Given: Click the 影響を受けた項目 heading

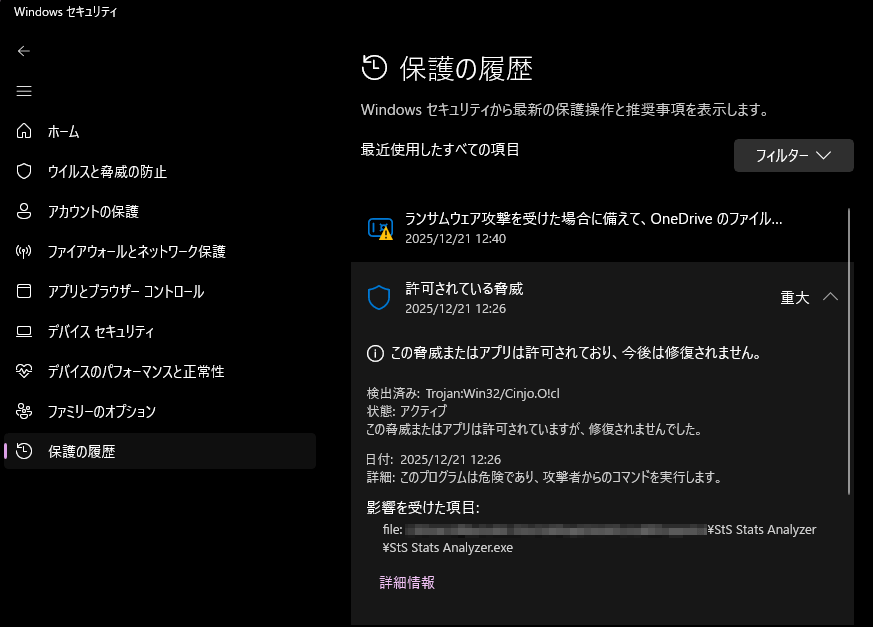Looking at the screenshot, I should [423, 507].
